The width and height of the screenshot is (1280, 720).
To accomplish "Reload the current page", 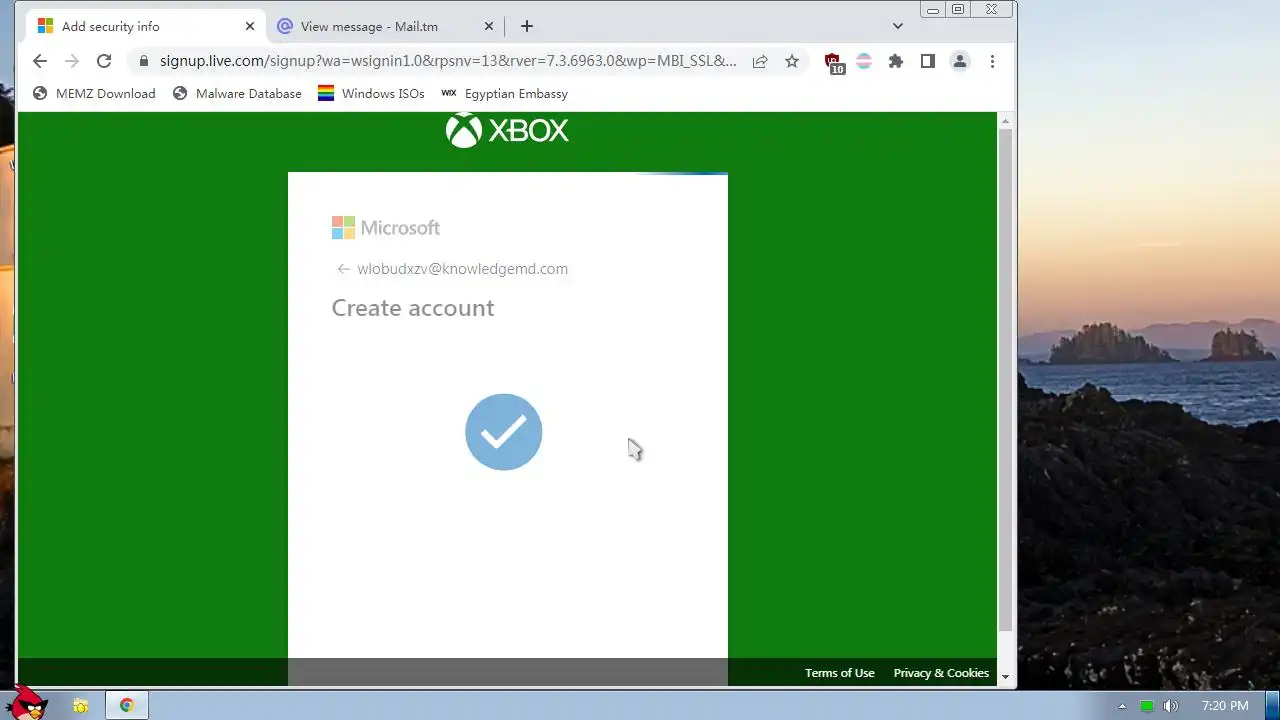I will click(104, 61).
